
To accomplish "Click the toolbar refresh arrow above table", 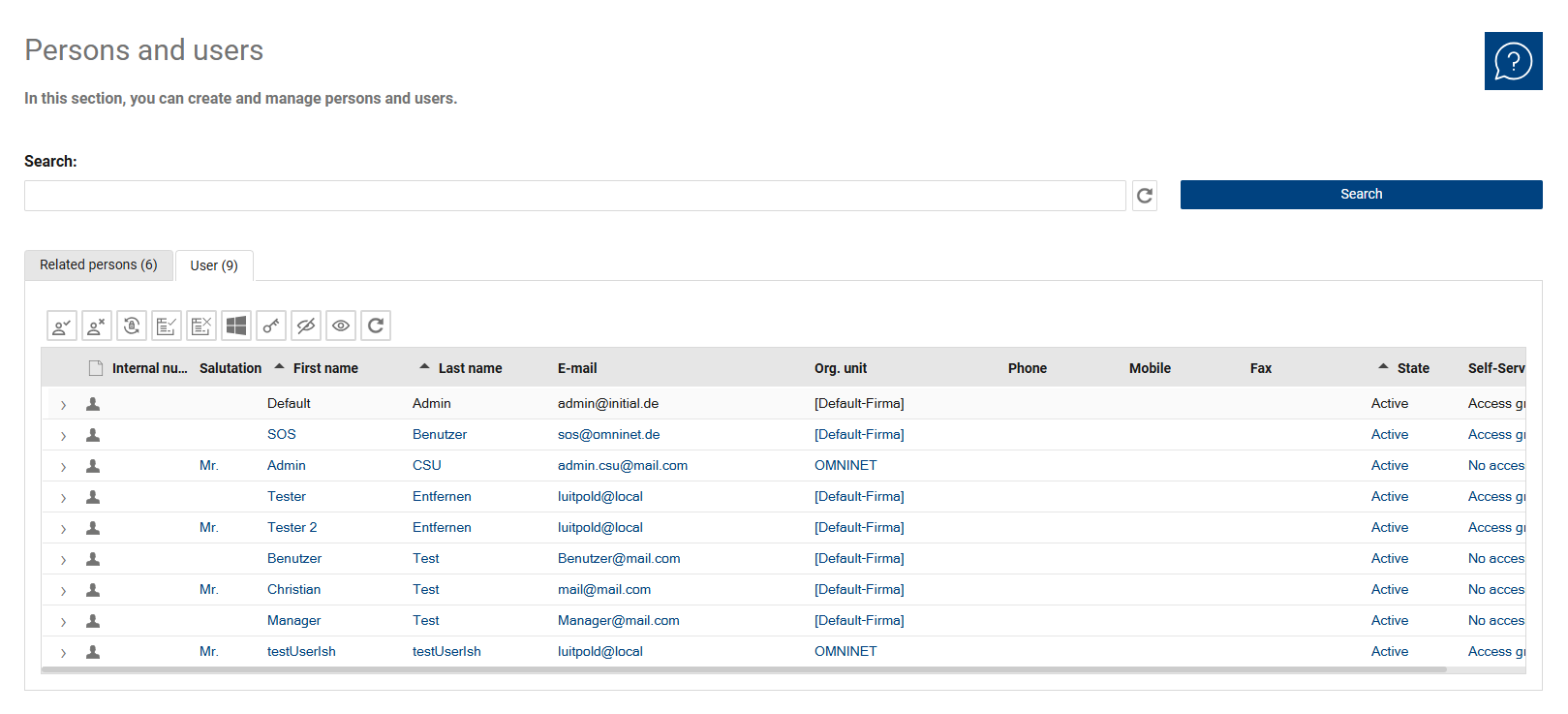I will 376,326.
